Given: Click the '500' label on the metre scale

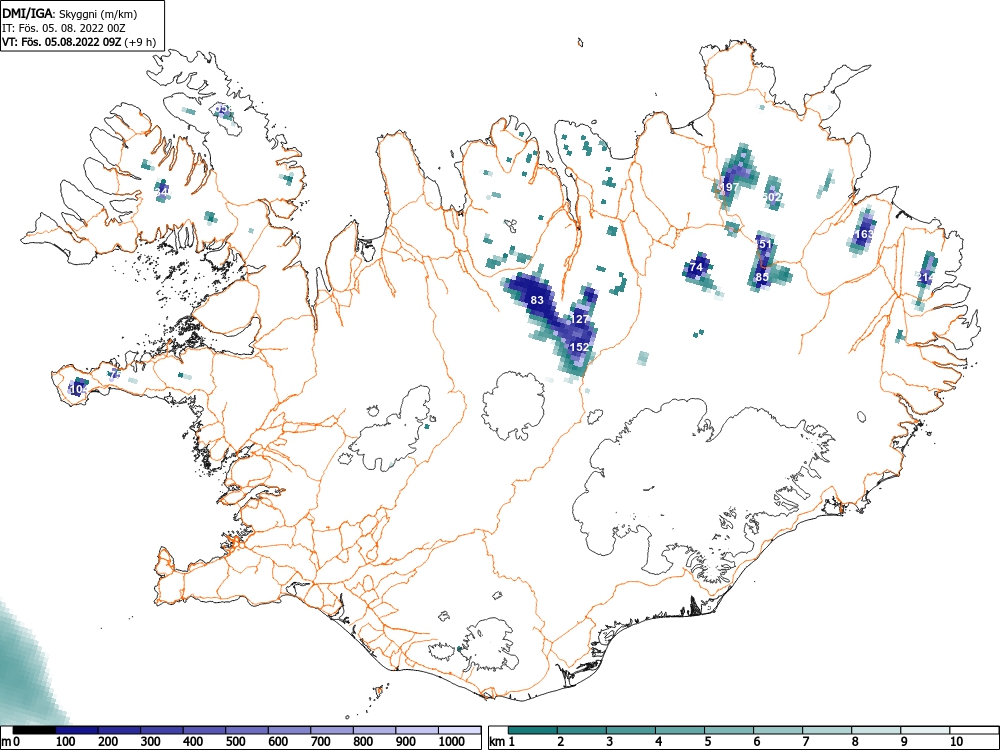Looking at the screenshot, I should [x=235, y=742].
